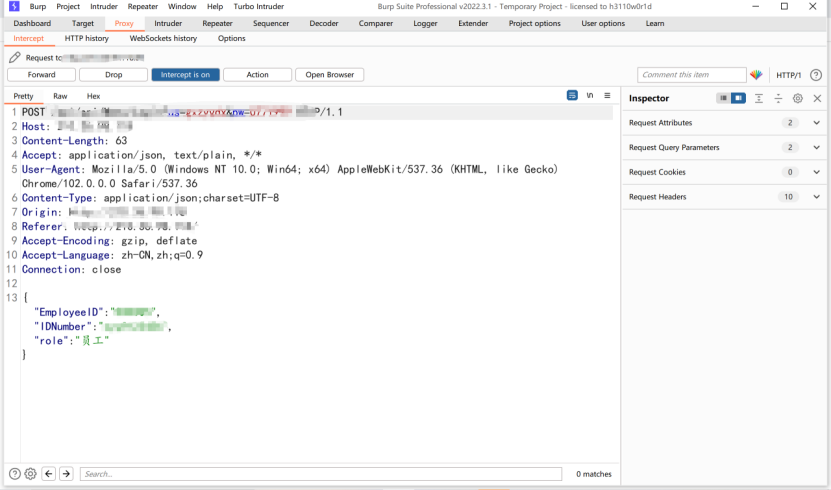Select the Intercept sub-tab
This screenshot has width=831, height=490.
coord(29,38)
